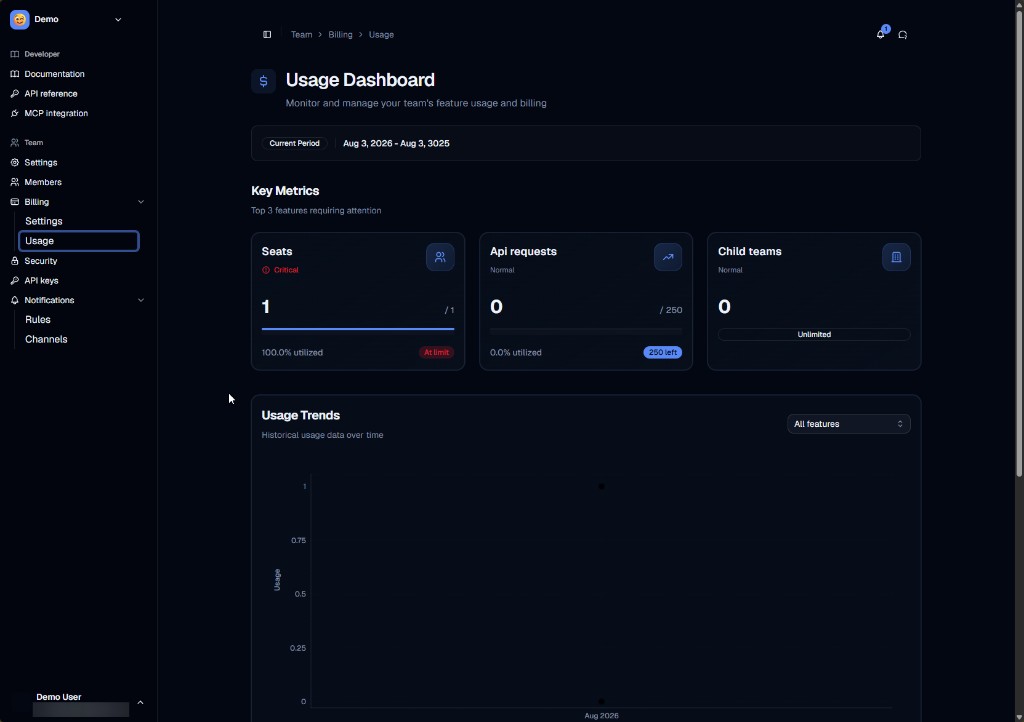Open the notifications bell
This screenshot has width=1024, height=722.
point(881,34)
